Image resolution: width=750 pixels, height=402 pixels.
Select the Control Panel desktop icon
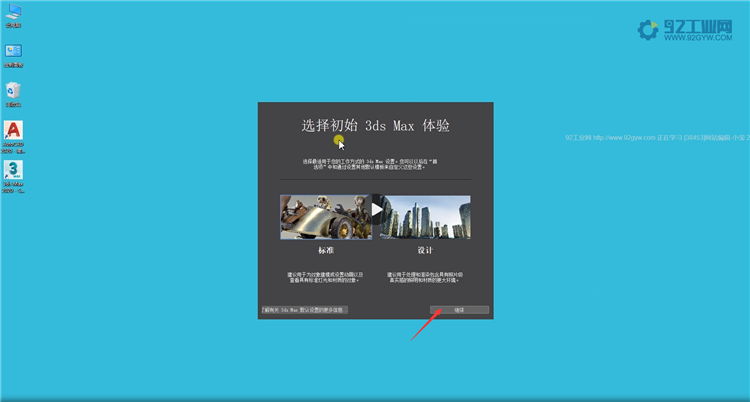13,56
